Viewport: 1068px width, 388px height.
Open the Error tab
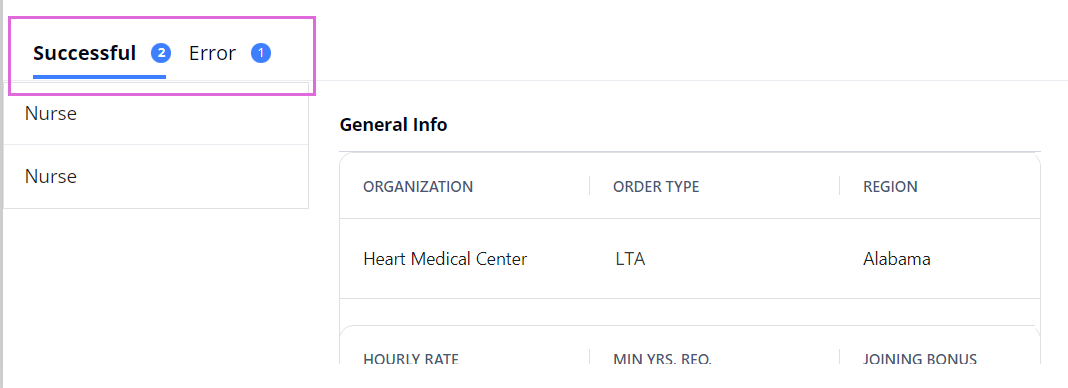[x=213, y=53]
